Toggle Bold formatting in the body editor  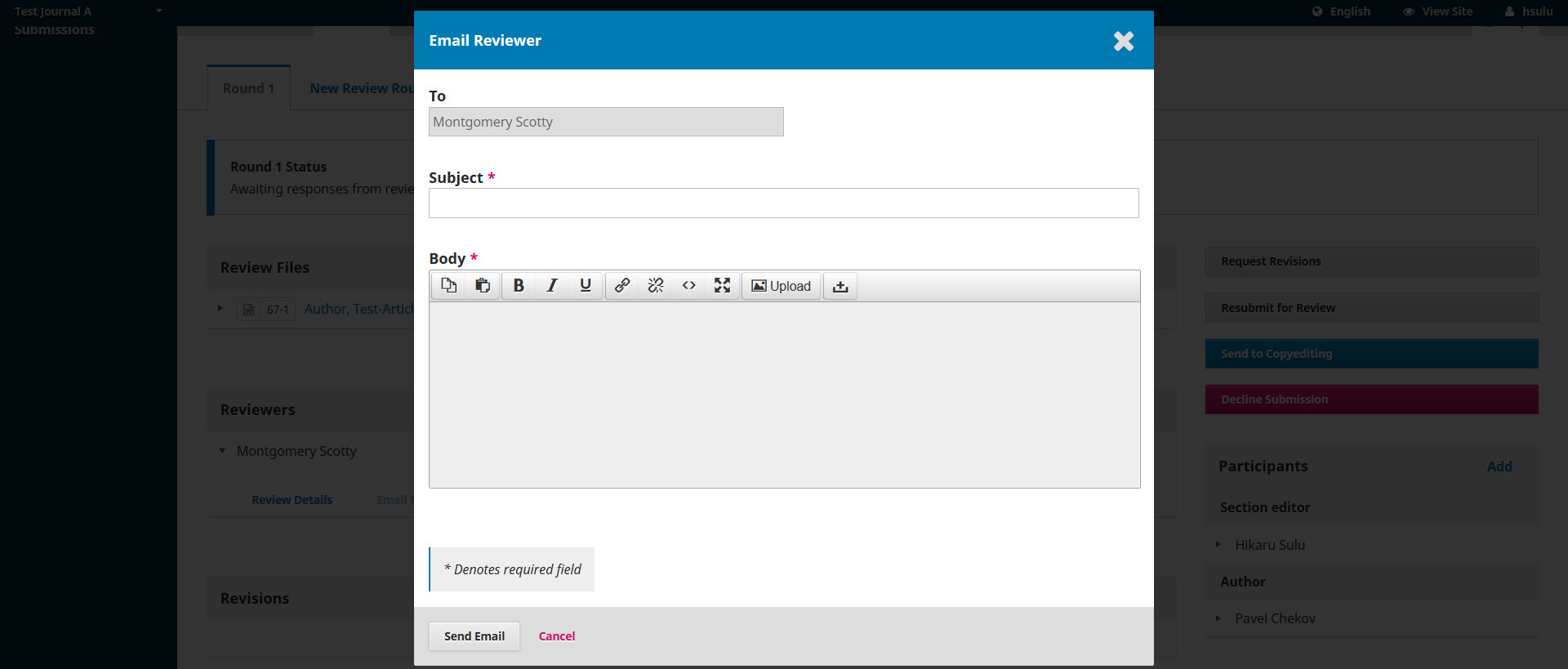[x=519, y=285]
